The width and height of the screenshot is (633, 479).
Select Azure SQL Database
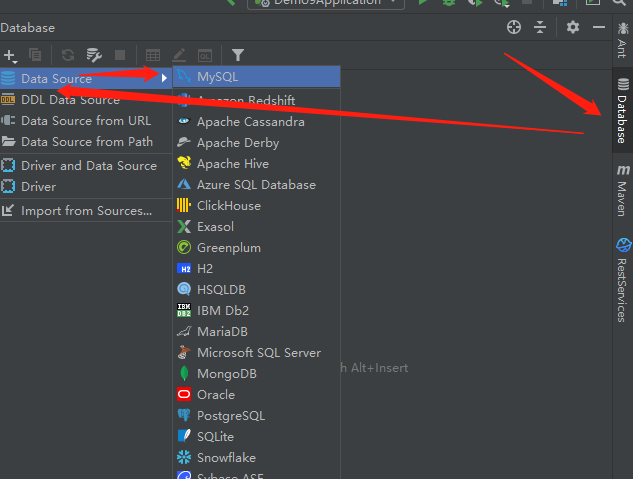257,184
